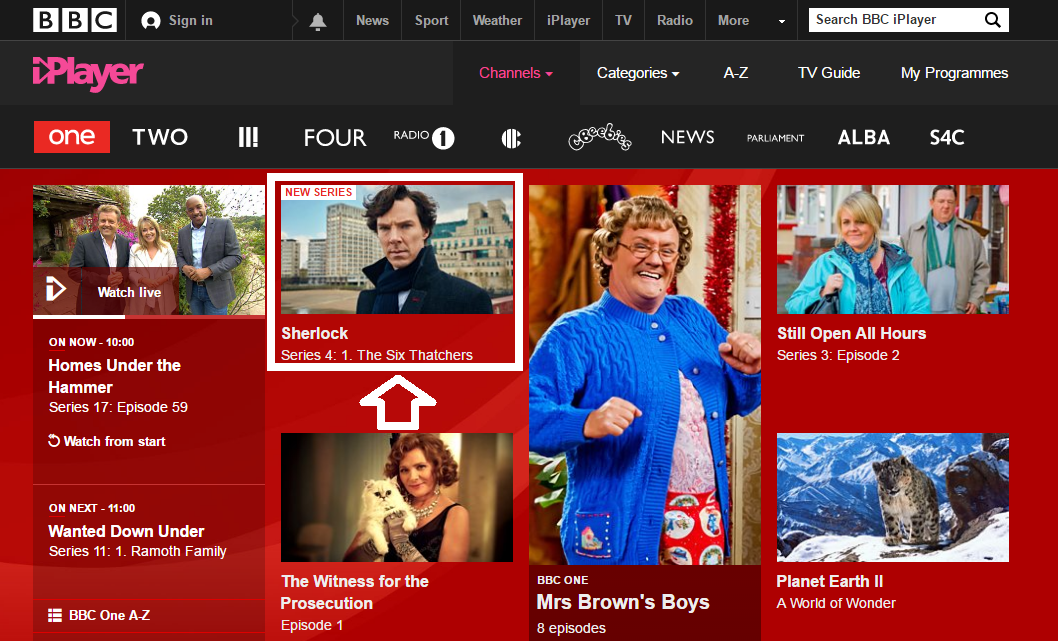
Task: Click the BBC One A-Z list icon
Action: pos(55,615)
